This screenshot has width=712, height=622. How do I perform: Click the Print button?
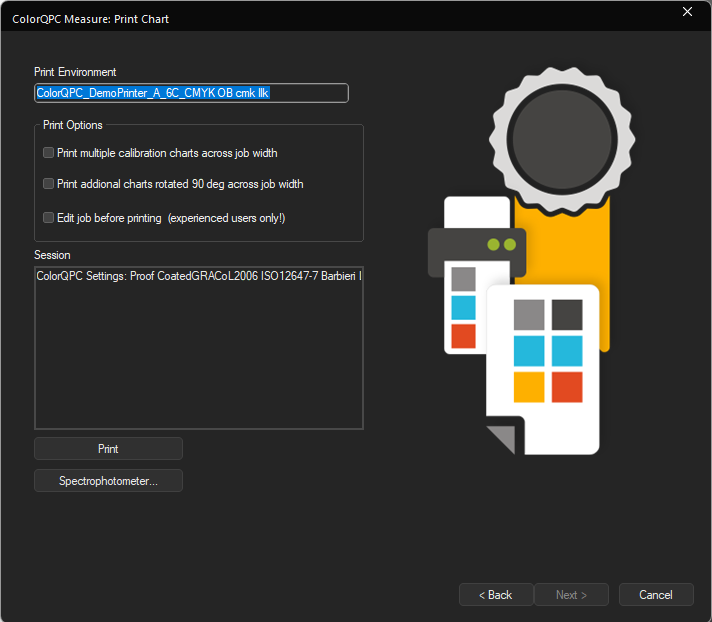click(x=108, y=449)
